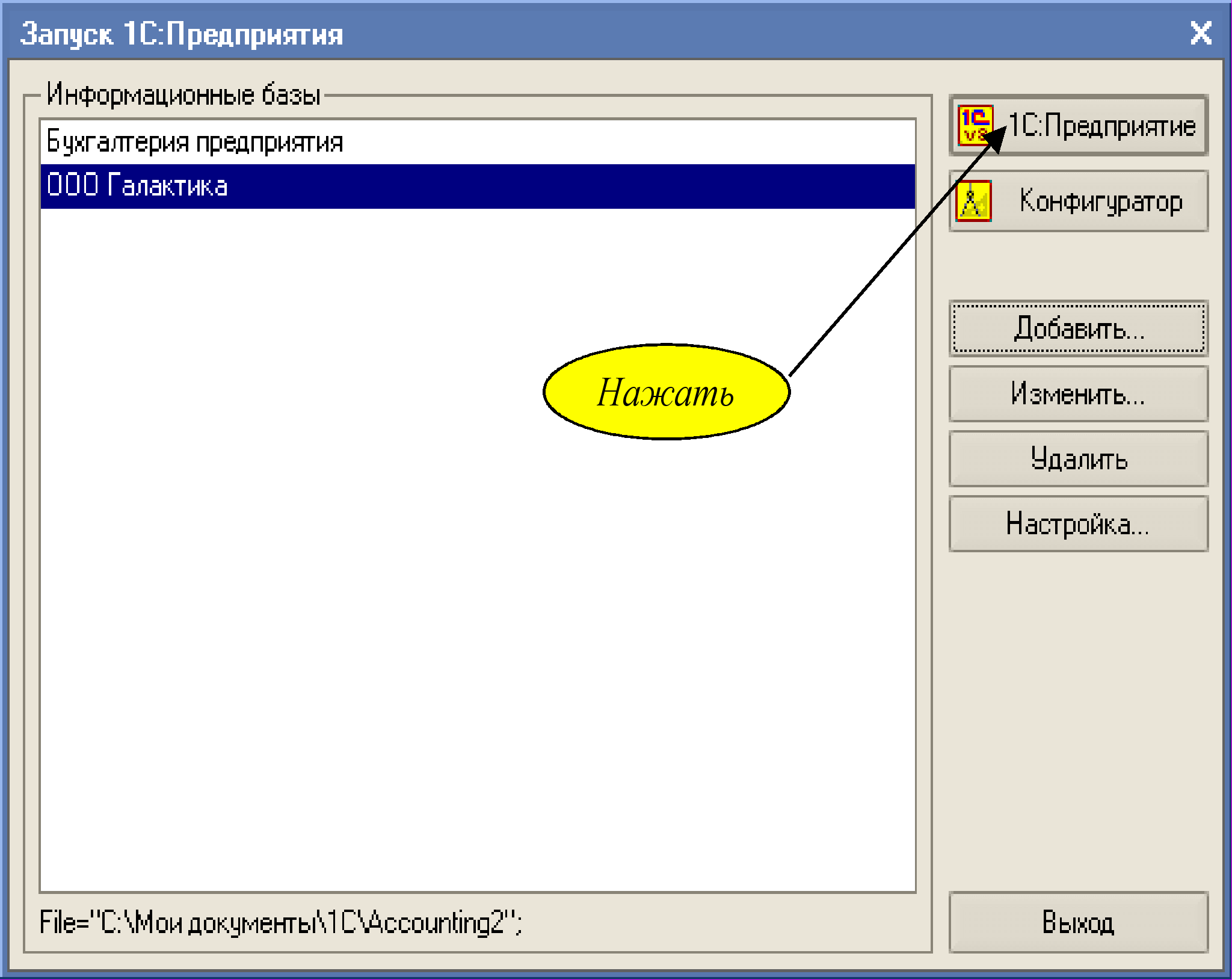Screen dimensions: 1232x980
Task: Click the File path text for Accounting2
Action: click(281, 923)
